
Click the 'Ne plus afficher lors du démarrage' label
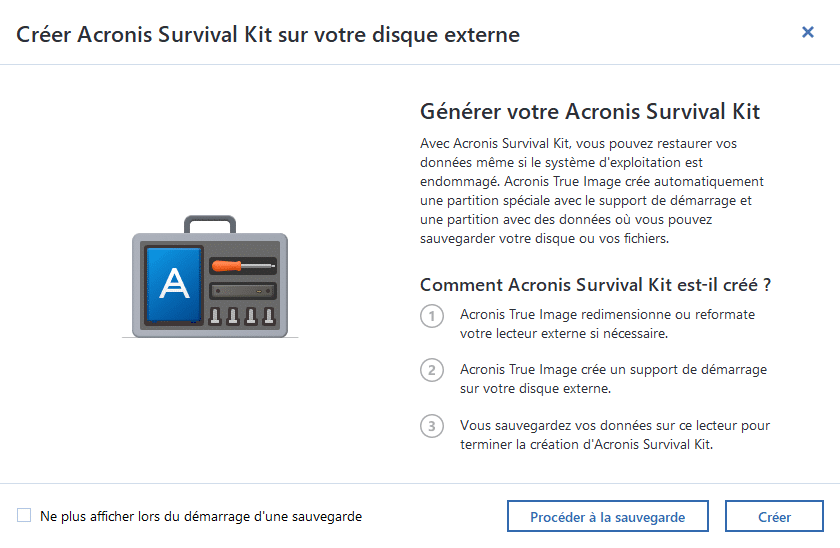[x=201, y=517]
